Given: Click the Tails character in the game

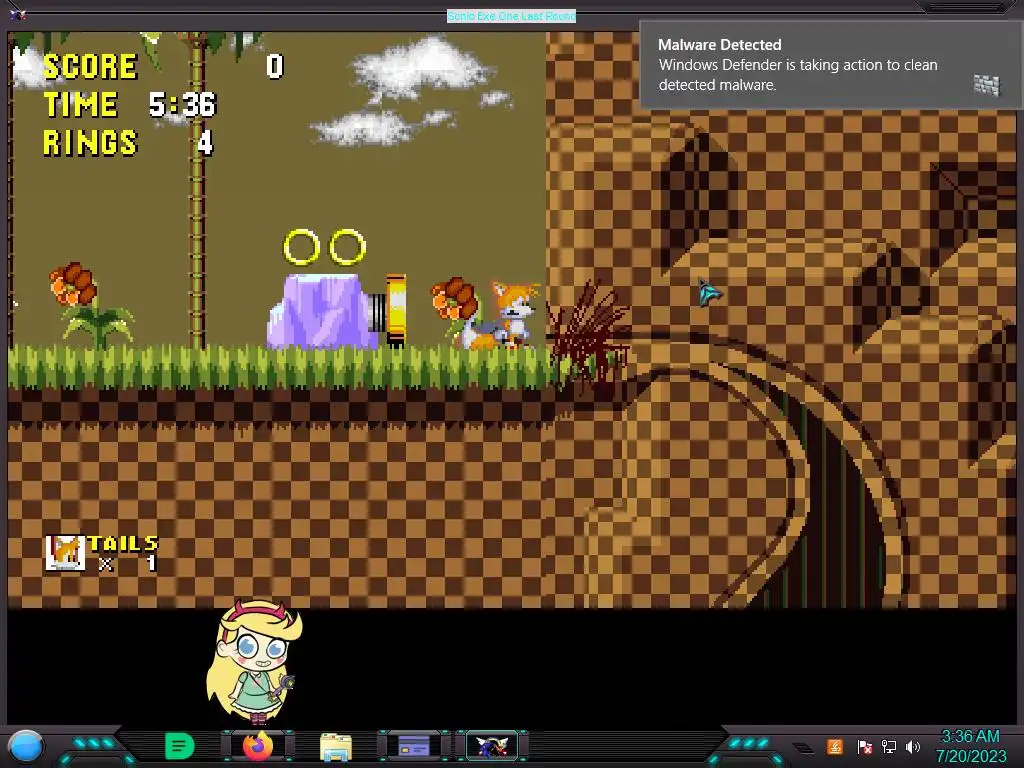Looking at the screenshot, I should click(503, 315).
